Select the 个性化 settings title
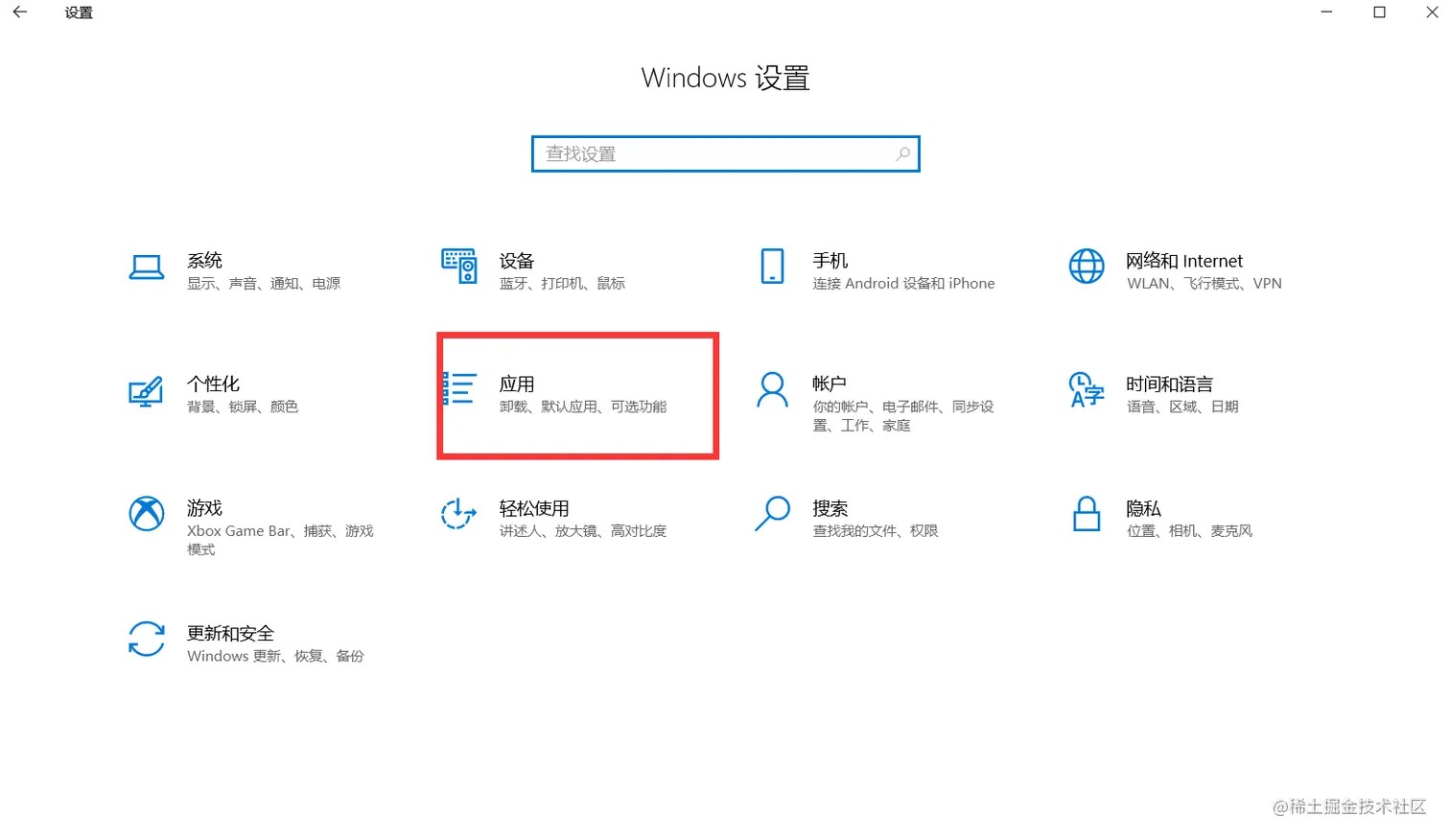The width and height of the screenshot is (1450, 840). (x=213, y=385)
